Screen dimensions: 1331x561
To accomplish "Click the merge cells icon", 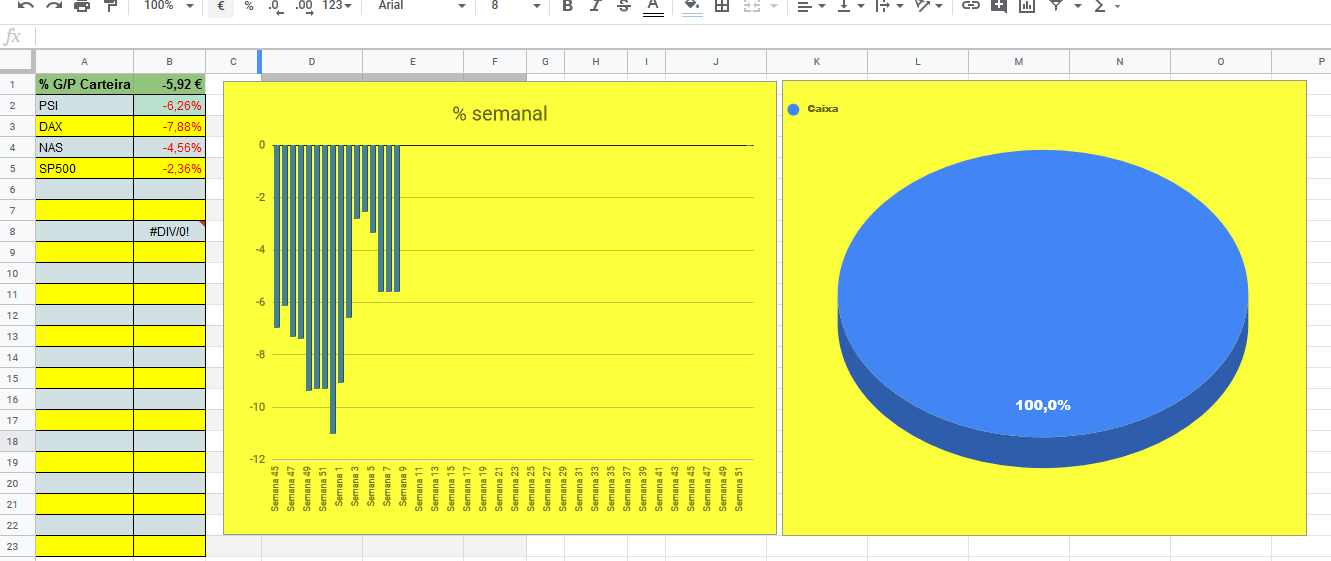I will pyautogui.click(x=751, y=6).
